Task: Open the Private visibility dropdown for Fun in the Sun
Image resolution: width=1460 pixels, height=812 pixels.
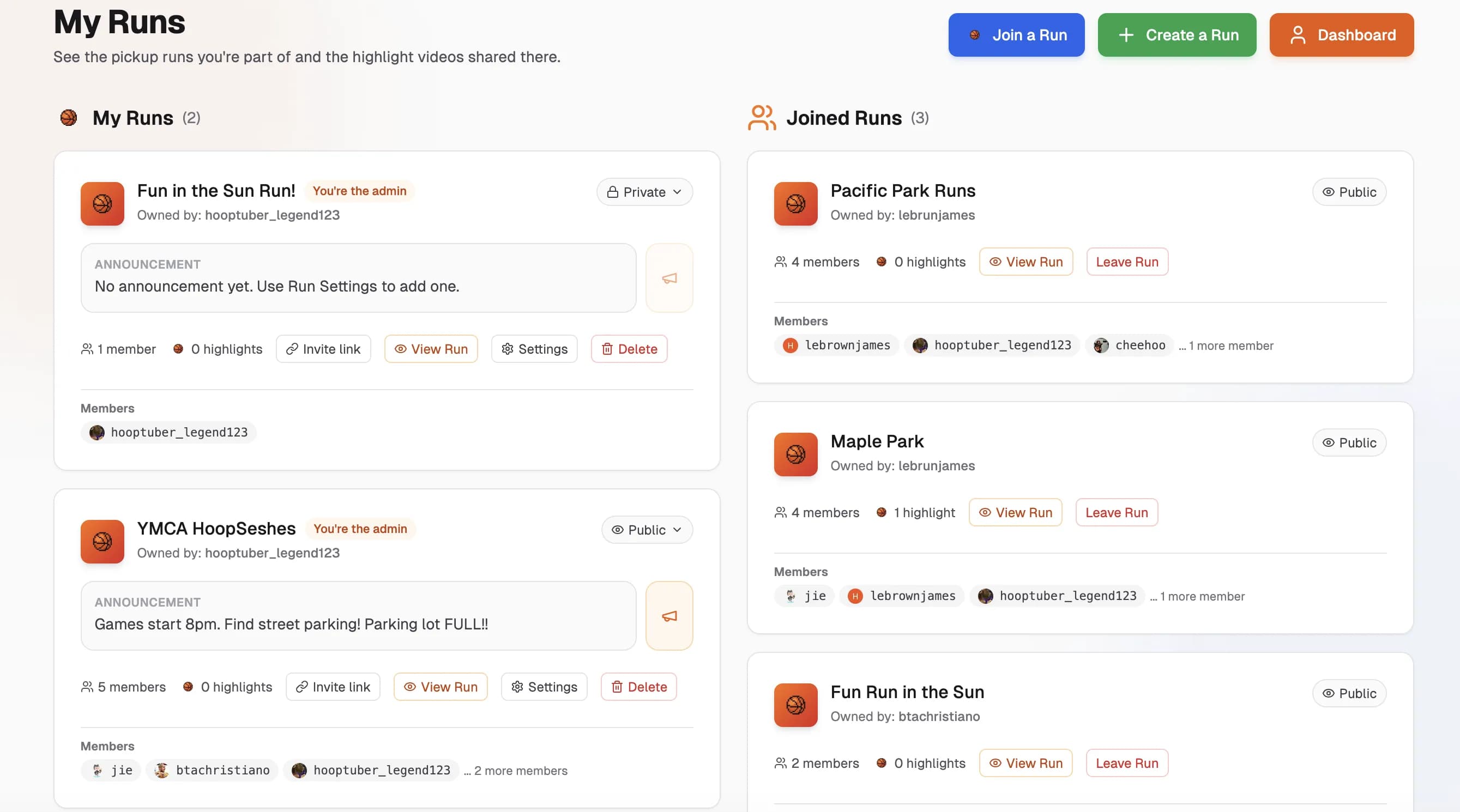Action: [644, 192]
